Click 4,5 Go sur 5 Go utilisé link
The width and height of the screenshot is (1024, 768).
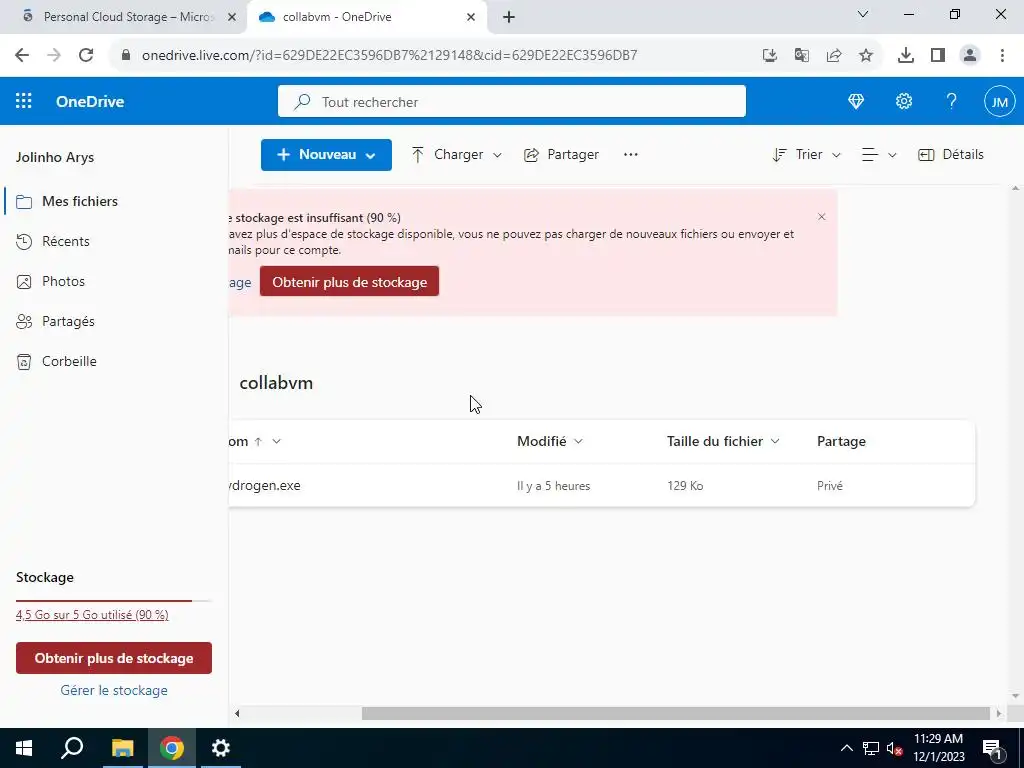tap(92, 615)
